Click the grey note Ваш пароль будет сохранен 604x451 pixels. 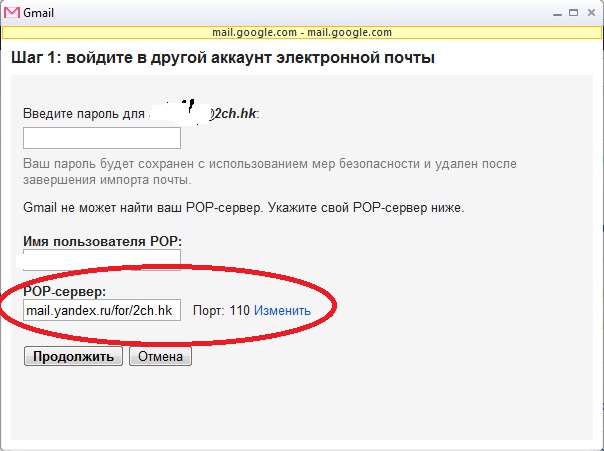(x=270, y=172)
